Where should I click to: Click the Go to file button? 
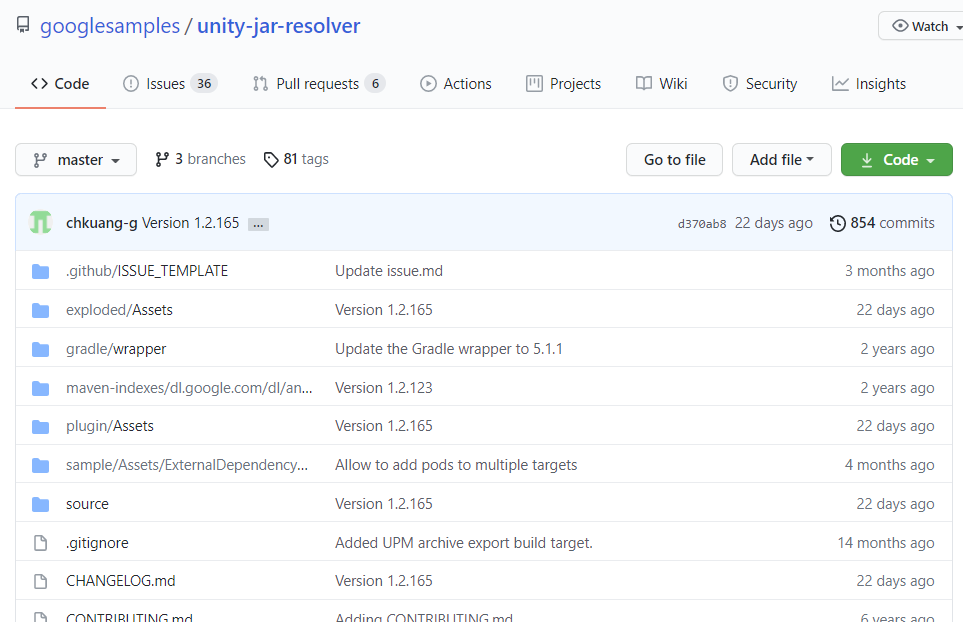[674, 159]
